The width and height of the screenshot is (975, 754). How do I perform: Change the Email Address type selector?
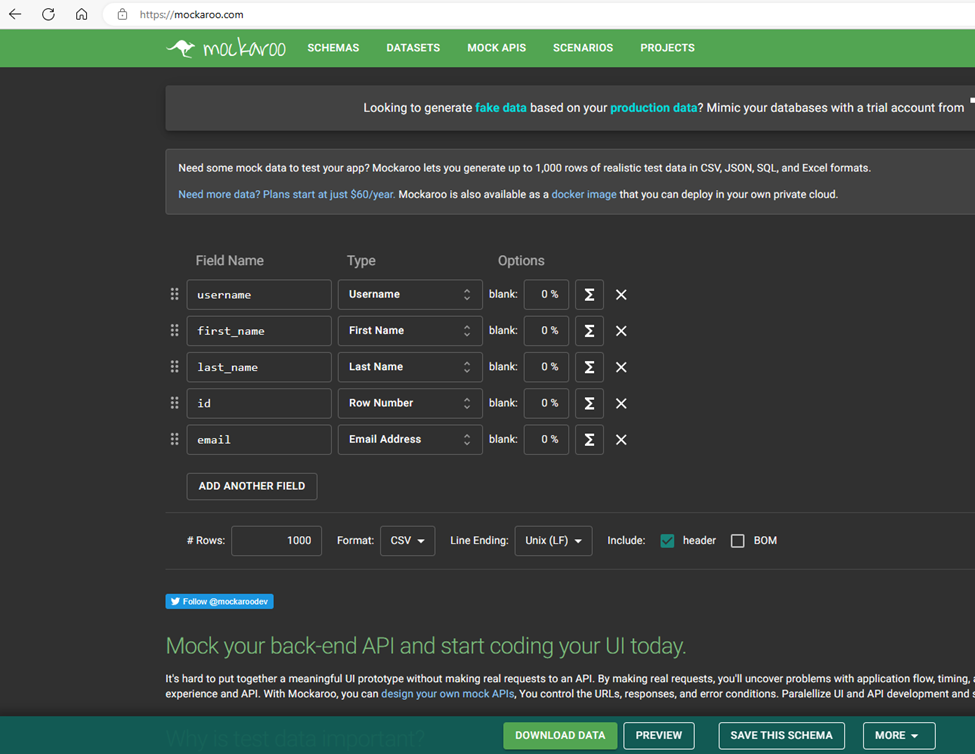click(x=410, y=439)
